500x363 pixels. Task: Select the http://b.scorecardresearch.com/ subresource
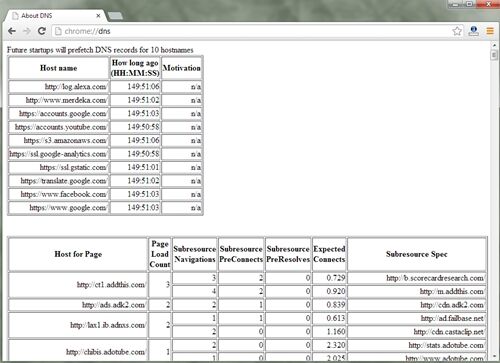[417, 278]
